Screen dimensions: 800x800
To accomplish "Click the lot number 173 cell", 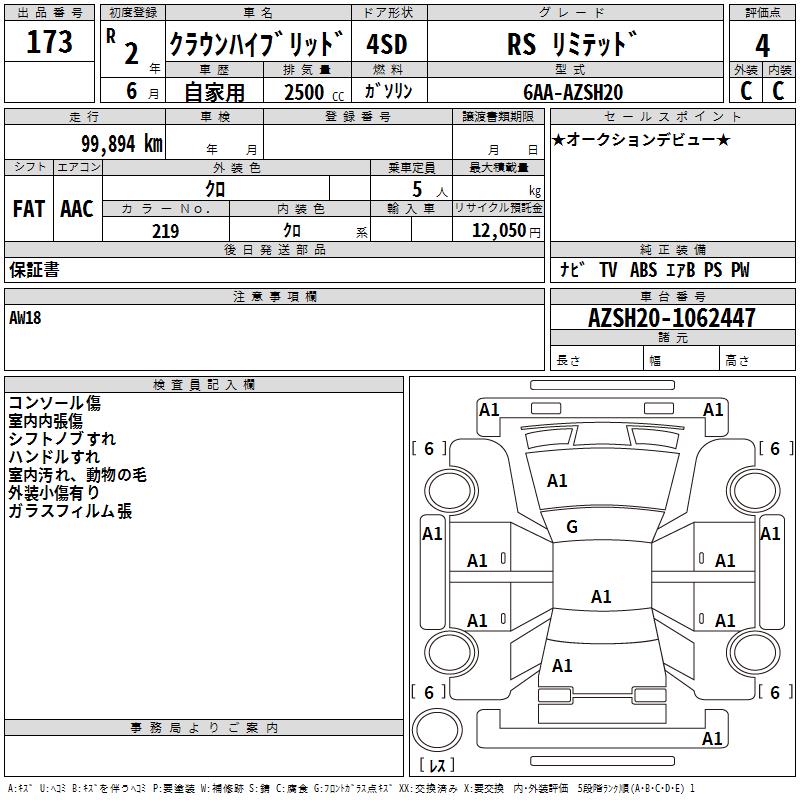I will click(49, 42).
